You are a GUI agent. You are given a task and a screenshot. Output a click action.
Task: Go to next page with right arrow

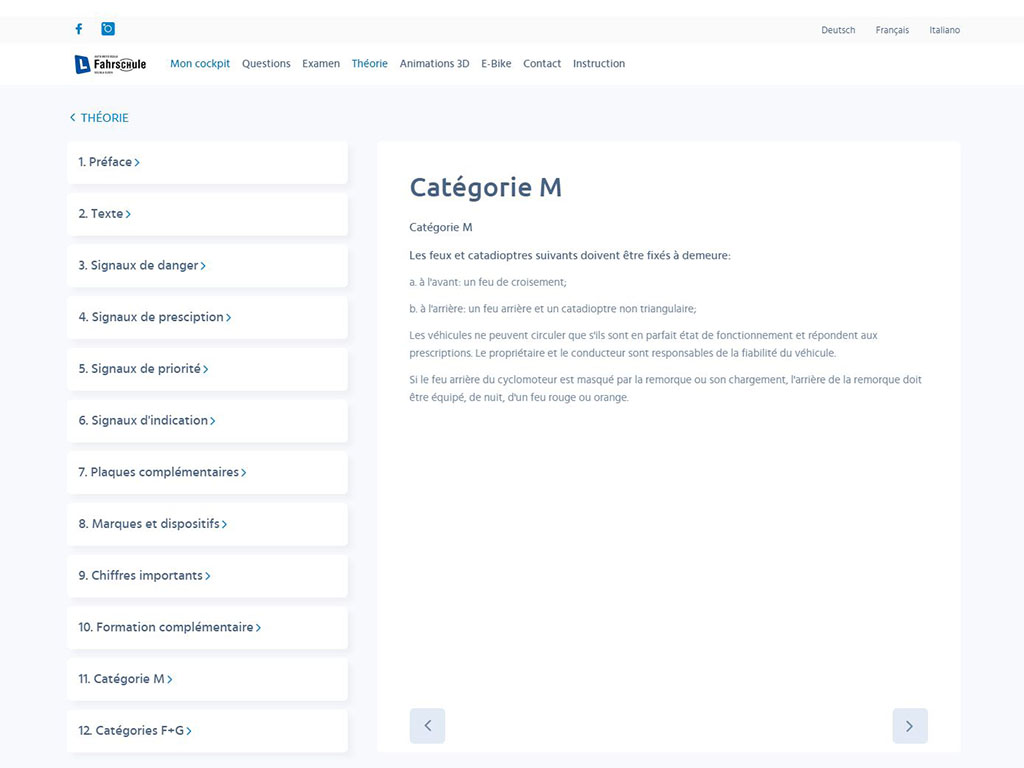[x=909, y=726]
